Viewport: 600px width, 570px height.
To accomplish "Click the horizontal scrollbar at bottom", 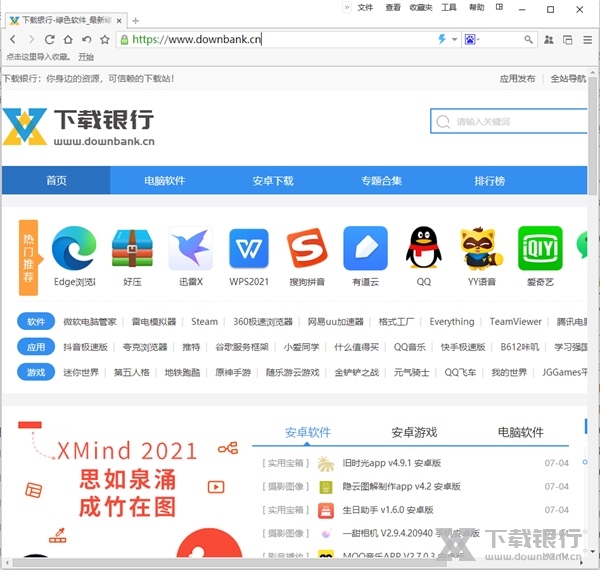I will click(x=230, y=563).
